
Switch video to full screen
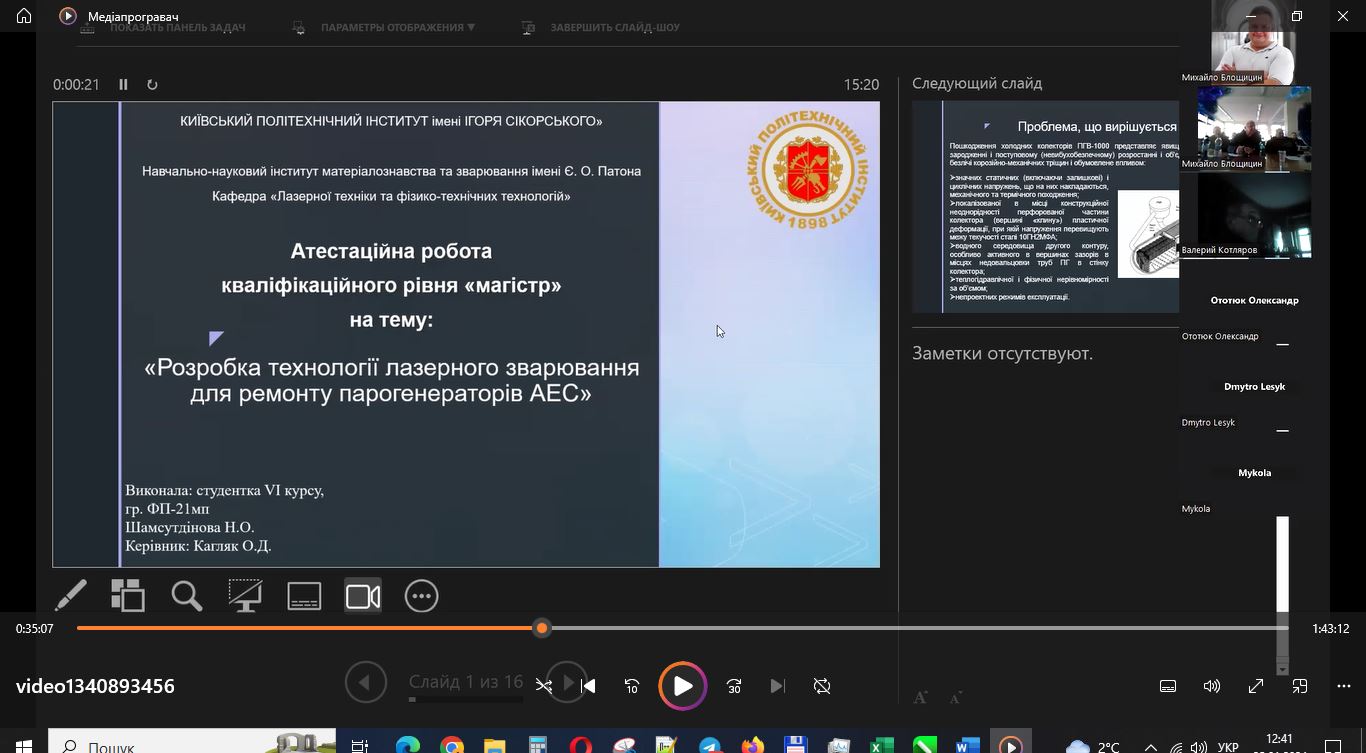1256,686
